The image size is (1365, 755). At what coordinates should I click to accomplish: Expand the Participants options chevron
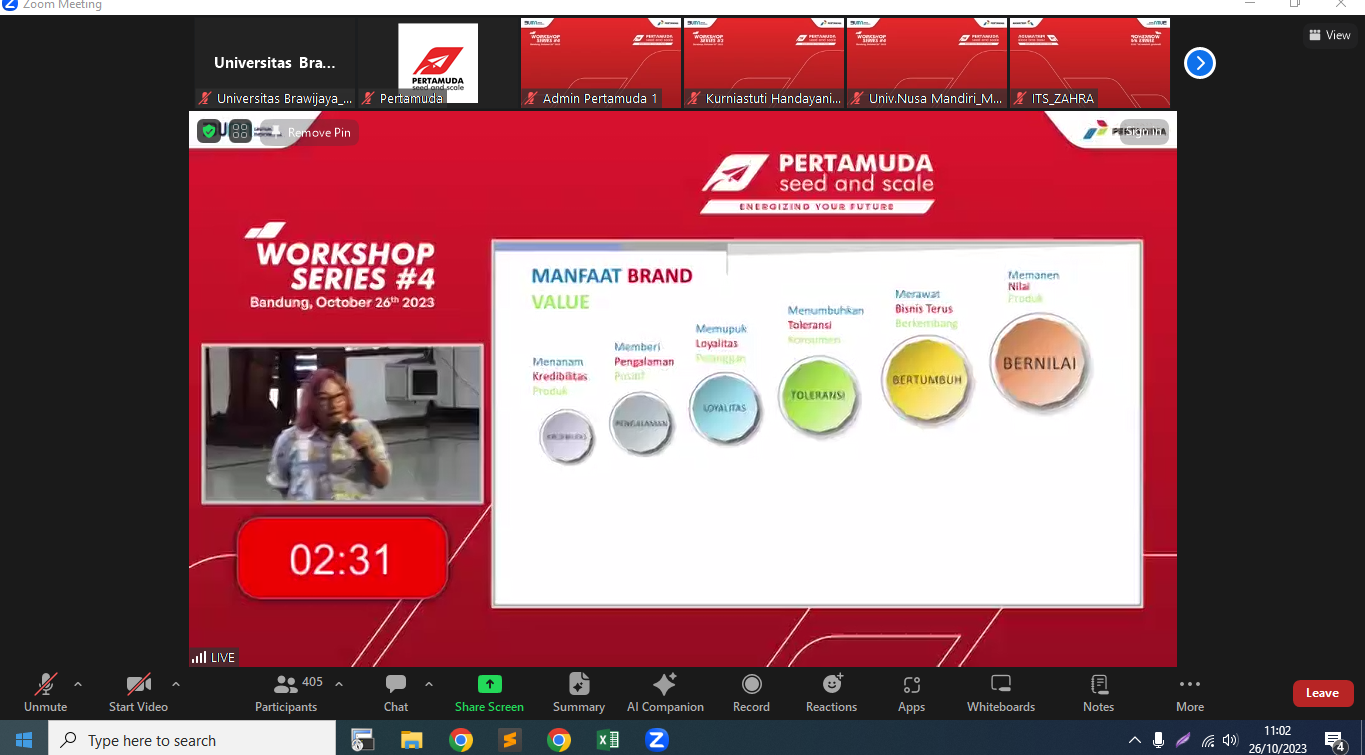[x=339, y=684]
